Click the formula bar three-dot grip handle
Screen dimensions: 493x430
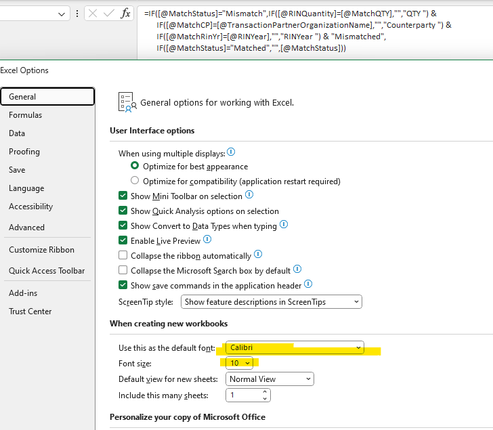pos(77,13)
